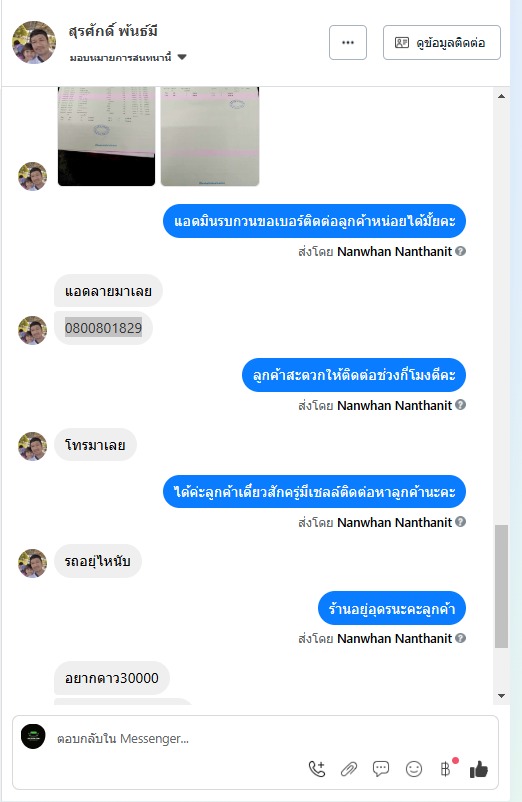Click the chat scrollbar thumb
The width and height of the screenshot is (522, 802).
(502, 586)
